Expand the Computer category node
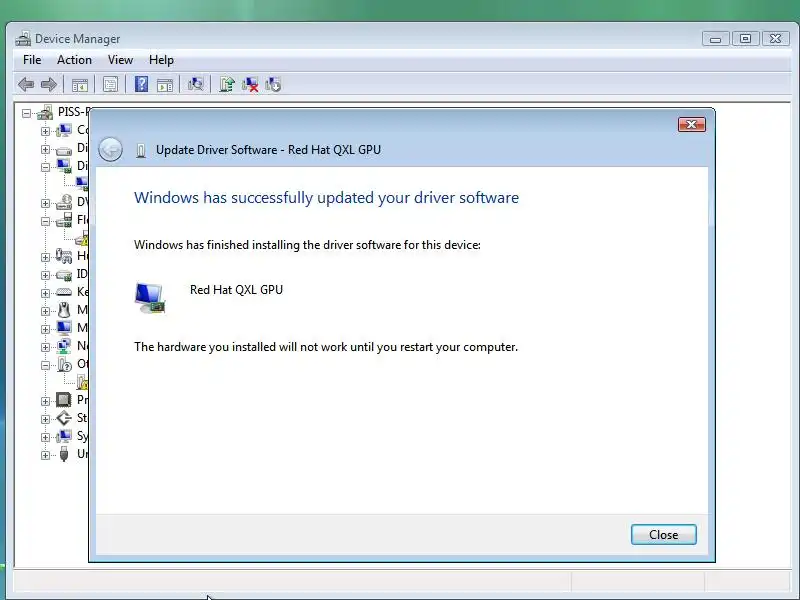This screenshot has width=800, height=600. (45, 131)
